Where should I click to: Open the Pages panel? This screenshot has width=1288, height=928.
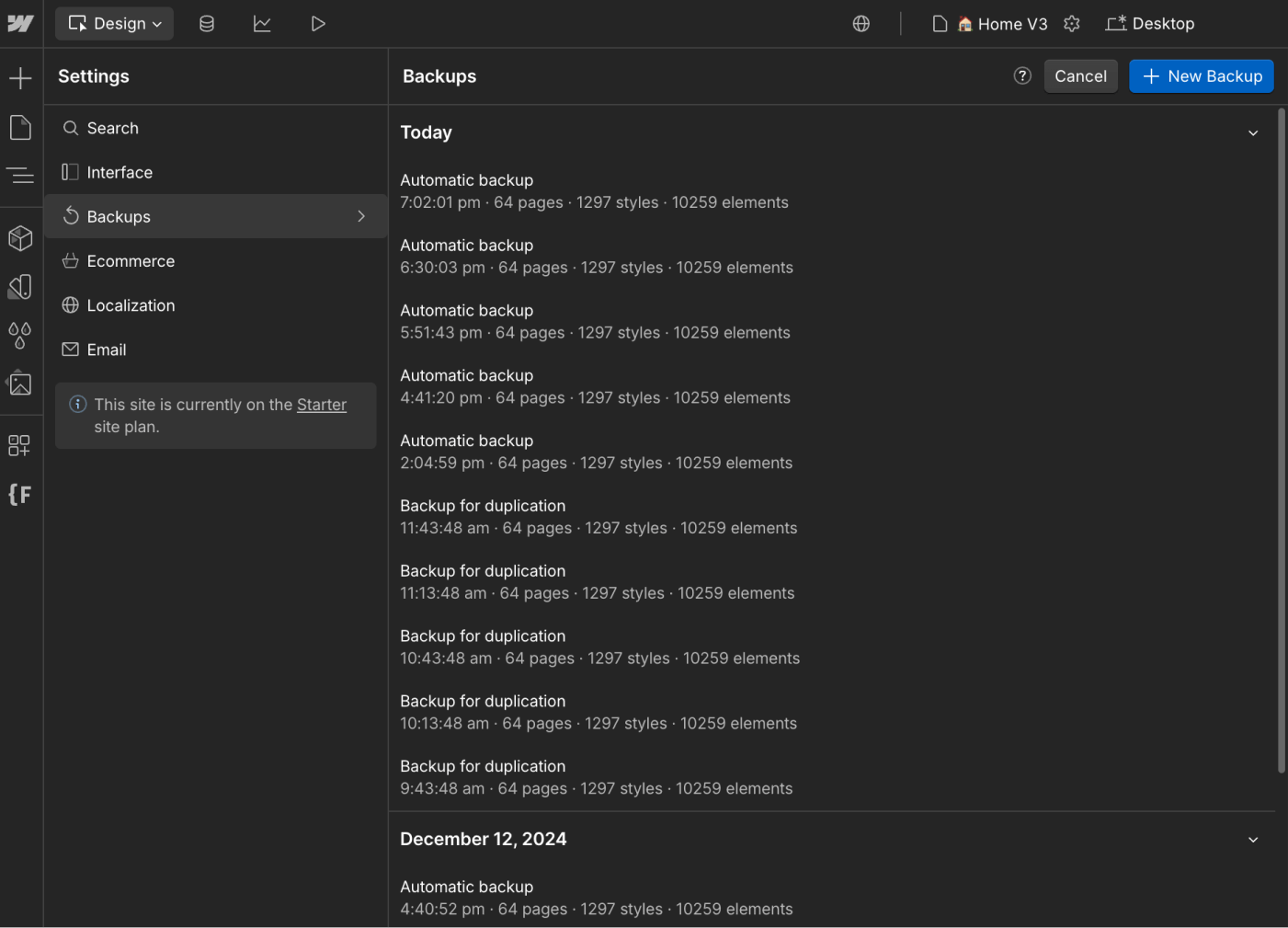(x=20, y=127)
